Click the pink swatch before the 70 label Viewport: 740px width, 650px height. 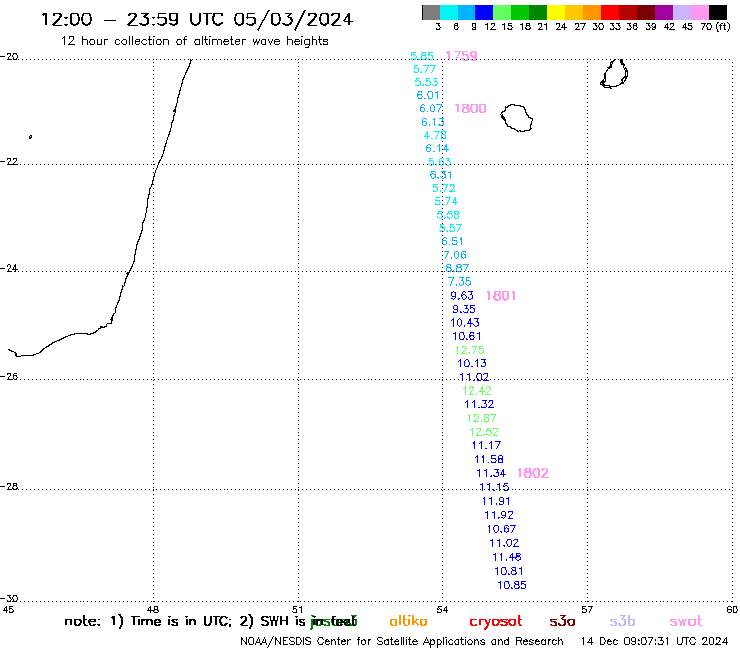(699, 12)
